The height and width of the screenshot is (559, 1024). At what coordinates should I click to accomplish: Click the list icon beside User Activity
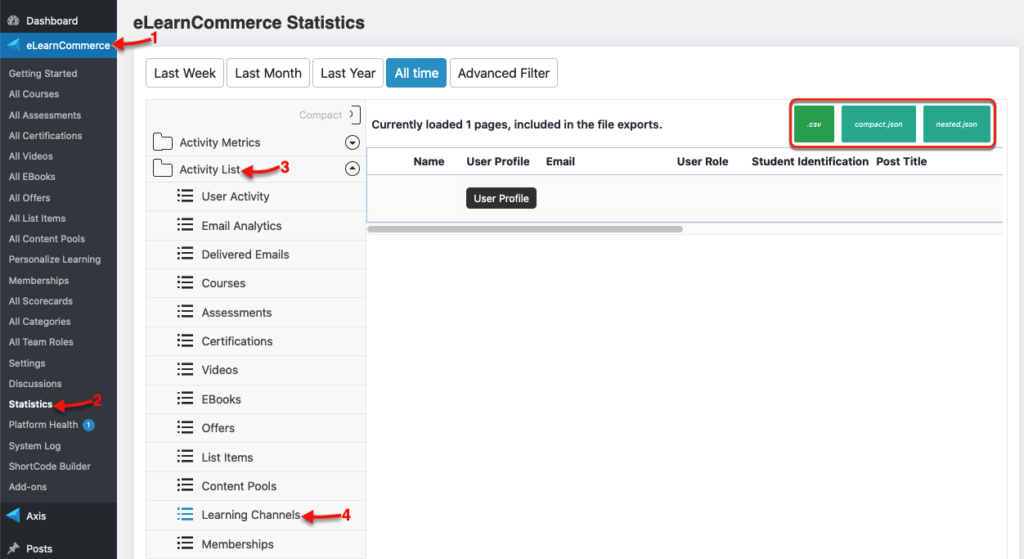185,195
